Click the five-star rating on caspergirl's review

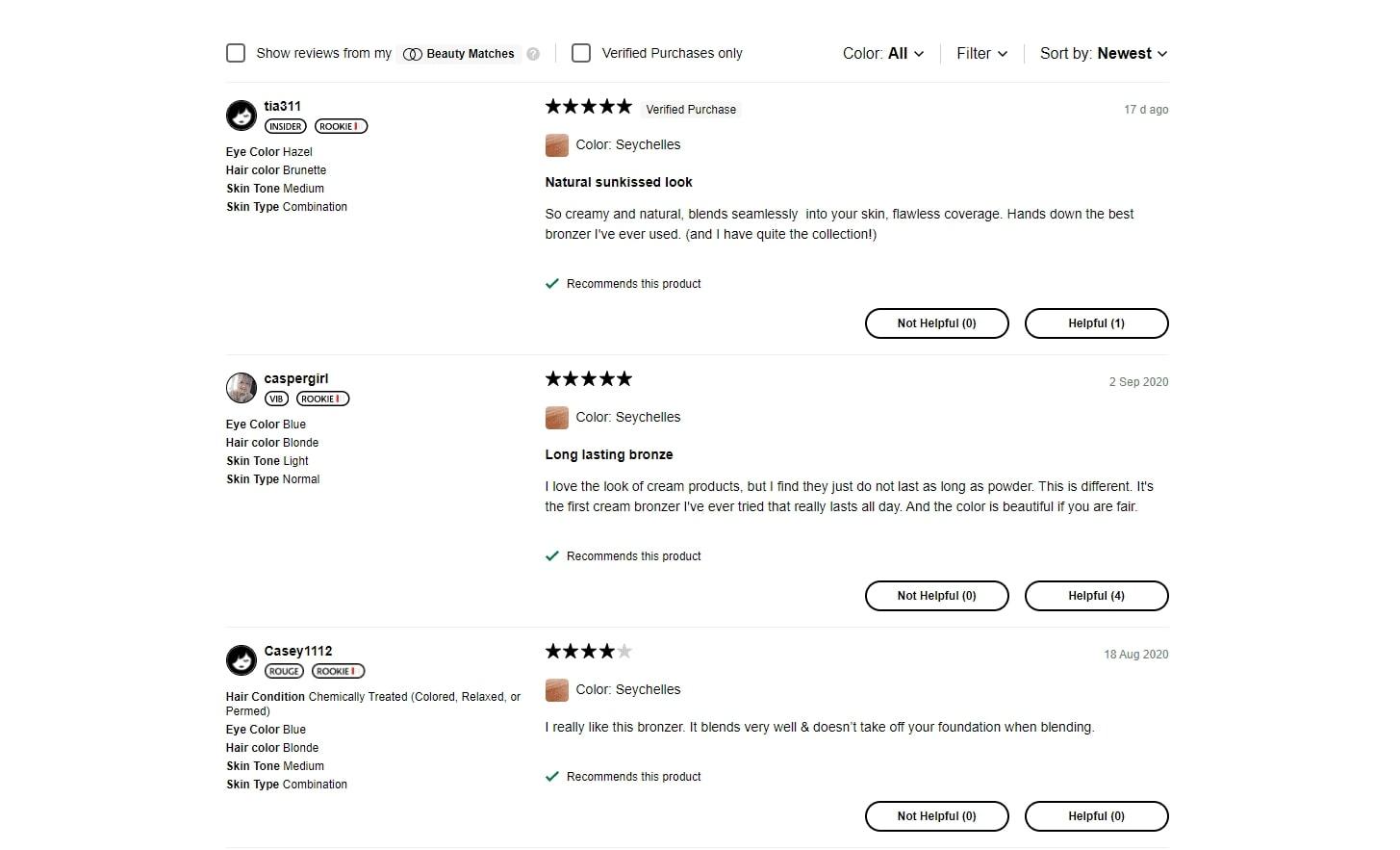(x=589, y=379)
